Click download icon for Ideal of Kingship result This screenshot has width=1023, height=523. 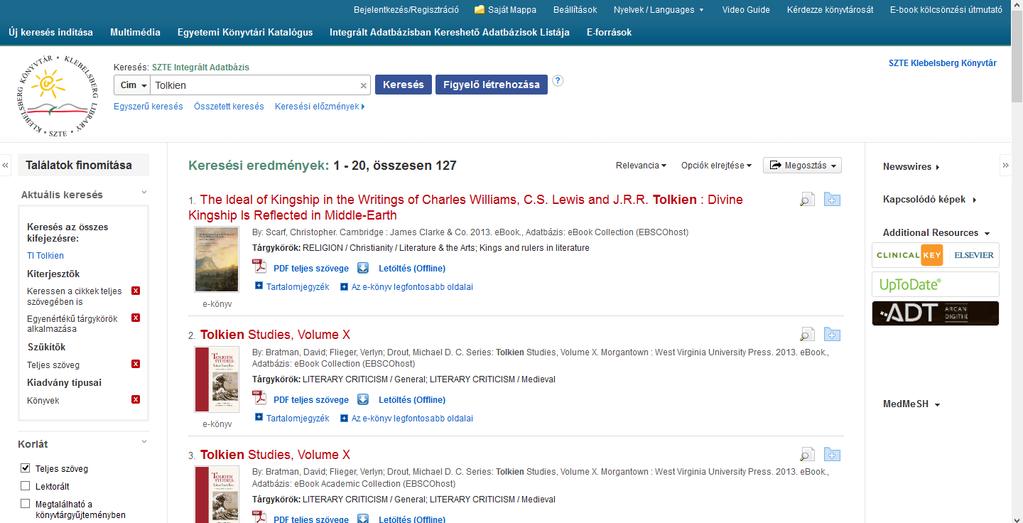363,268
